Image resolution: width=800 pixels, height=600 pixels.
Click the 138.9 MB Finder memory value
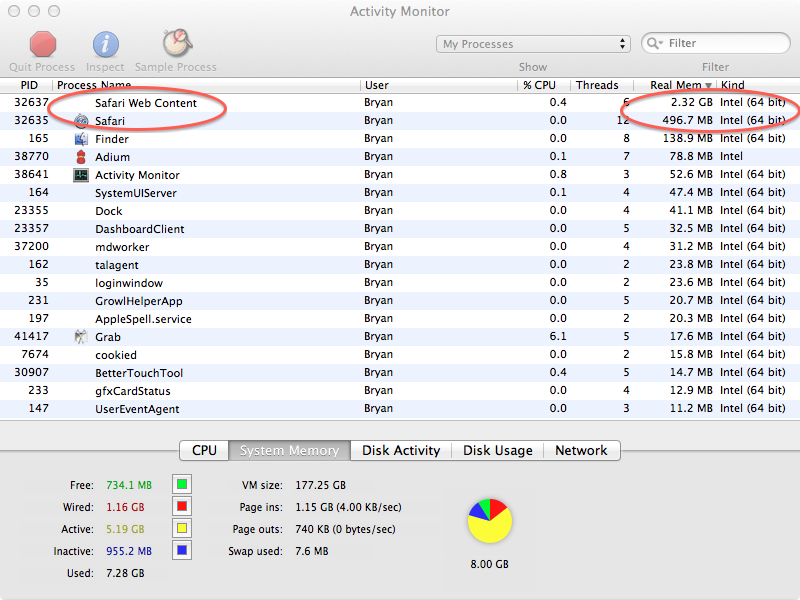tap(687, 138)
